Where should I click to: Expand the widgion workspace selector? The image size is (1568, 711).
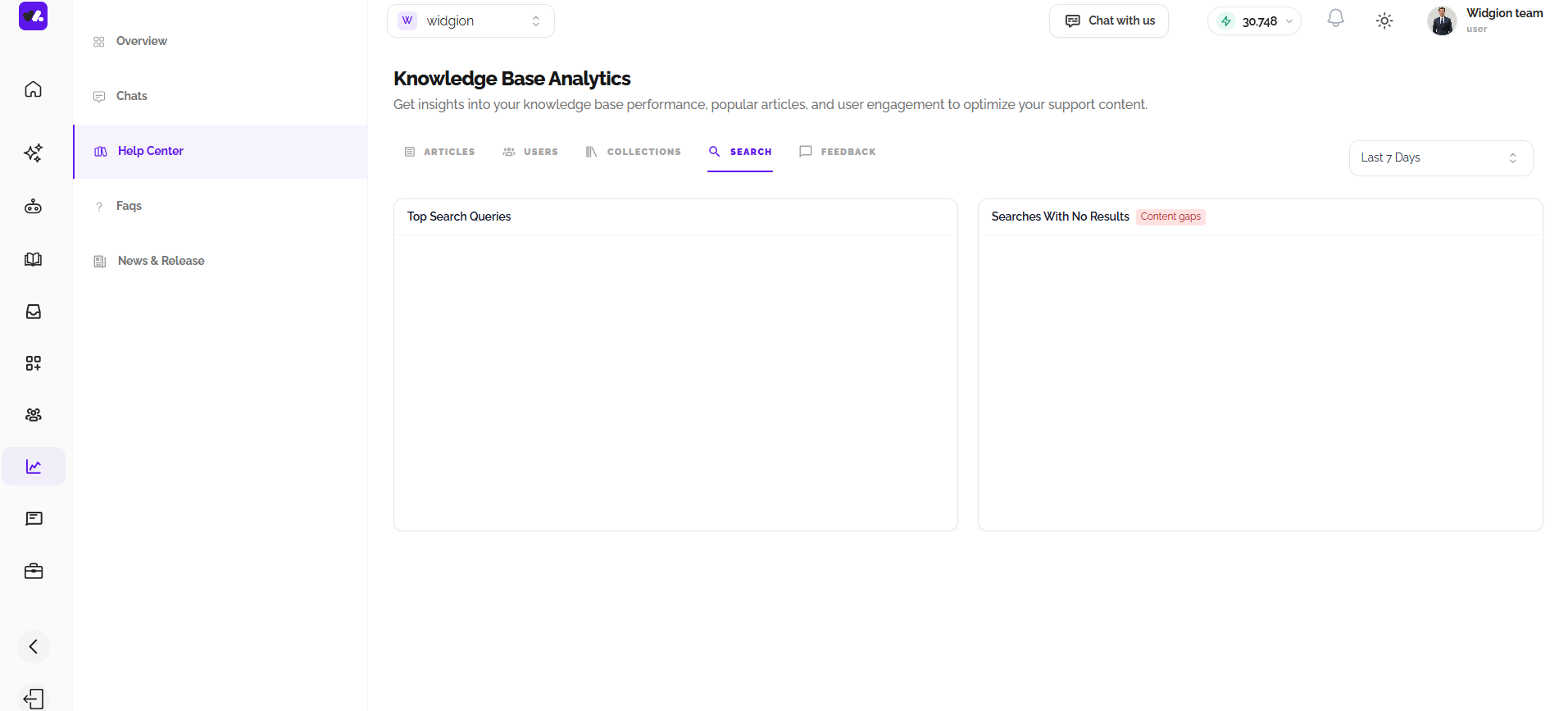coord(470,21)
